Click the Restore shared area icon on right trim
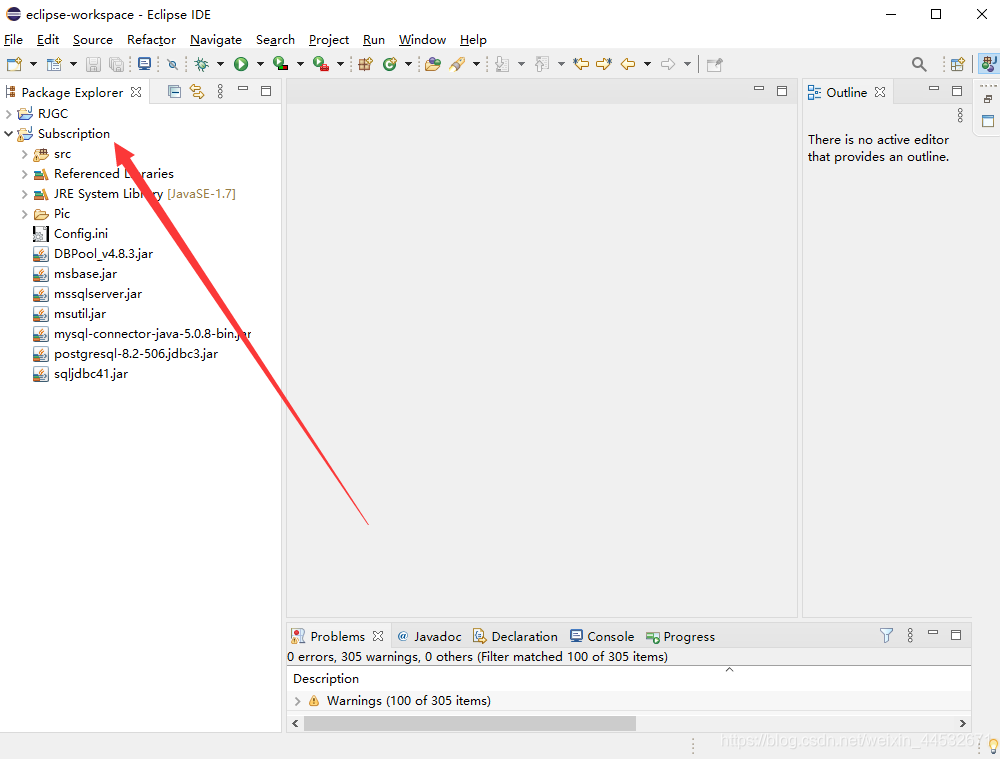Screen dimensions: 1000x759 point(988,99)
